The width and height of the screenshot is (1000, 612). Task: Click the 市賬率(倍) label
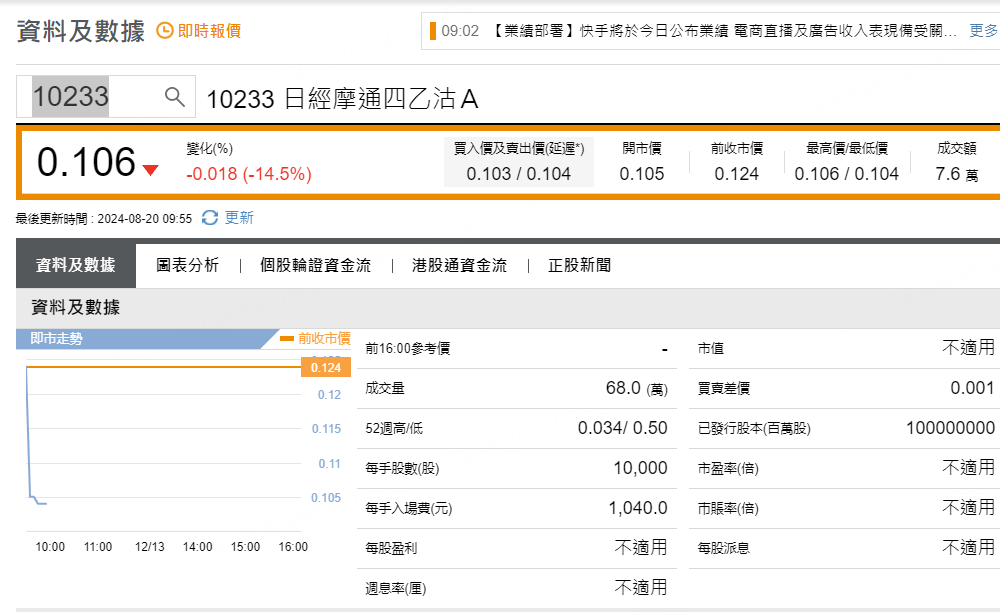pyautogui.click(x=728, y=509)
